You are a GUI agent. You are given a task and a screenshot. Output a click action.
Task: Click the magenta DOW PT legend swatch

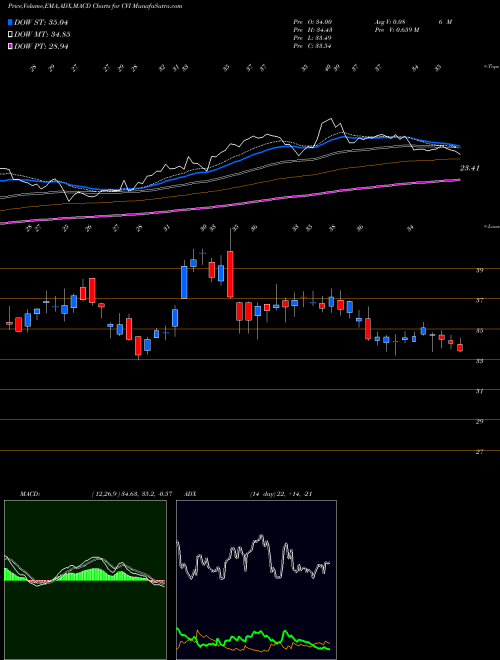[x=11, y=46]
